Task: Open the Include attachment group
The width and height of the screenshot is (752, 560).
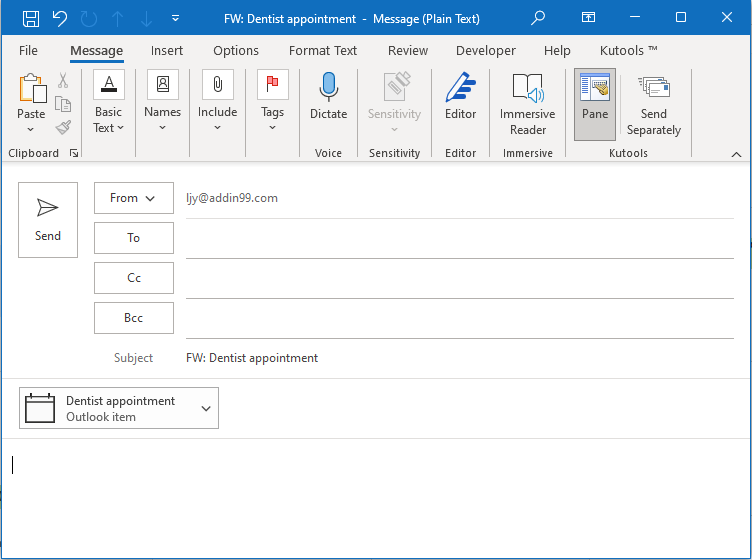Action: point(217,101)
